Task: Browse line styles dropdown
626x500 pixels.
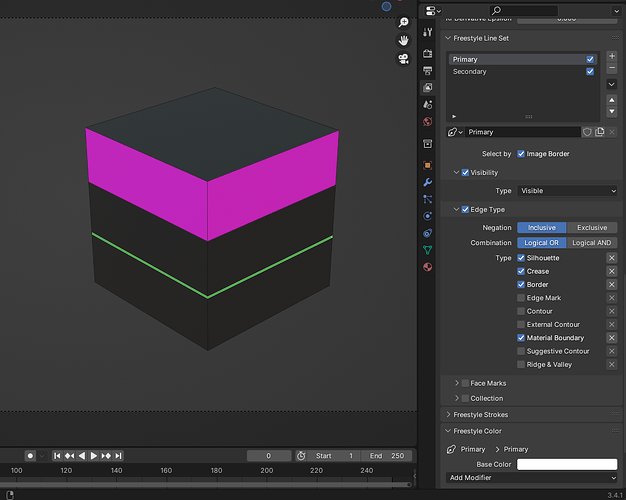Action: [455, 132]
